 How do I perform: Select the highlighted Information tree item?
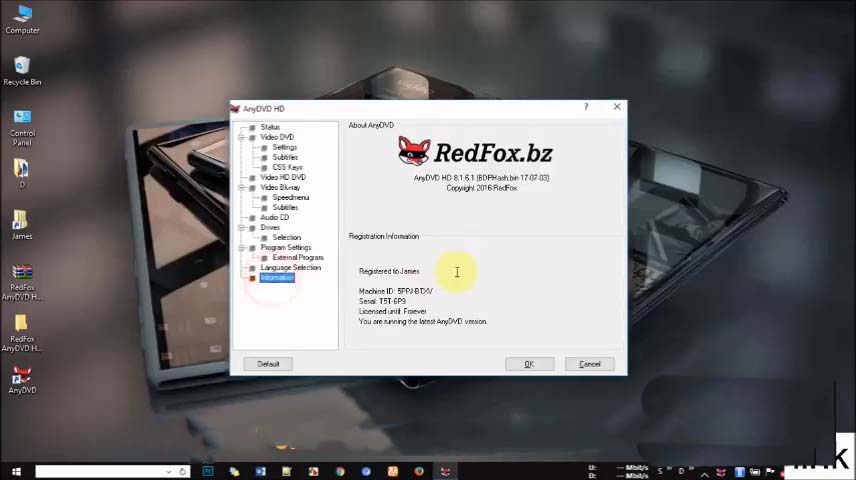[x=277, y=278]
